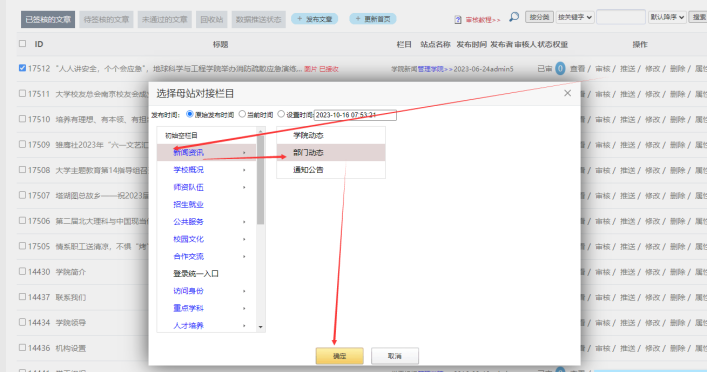This screenshot has width=707, height=372.
Task: Click plus icon on publish article button
Action: tap(299, 19)
